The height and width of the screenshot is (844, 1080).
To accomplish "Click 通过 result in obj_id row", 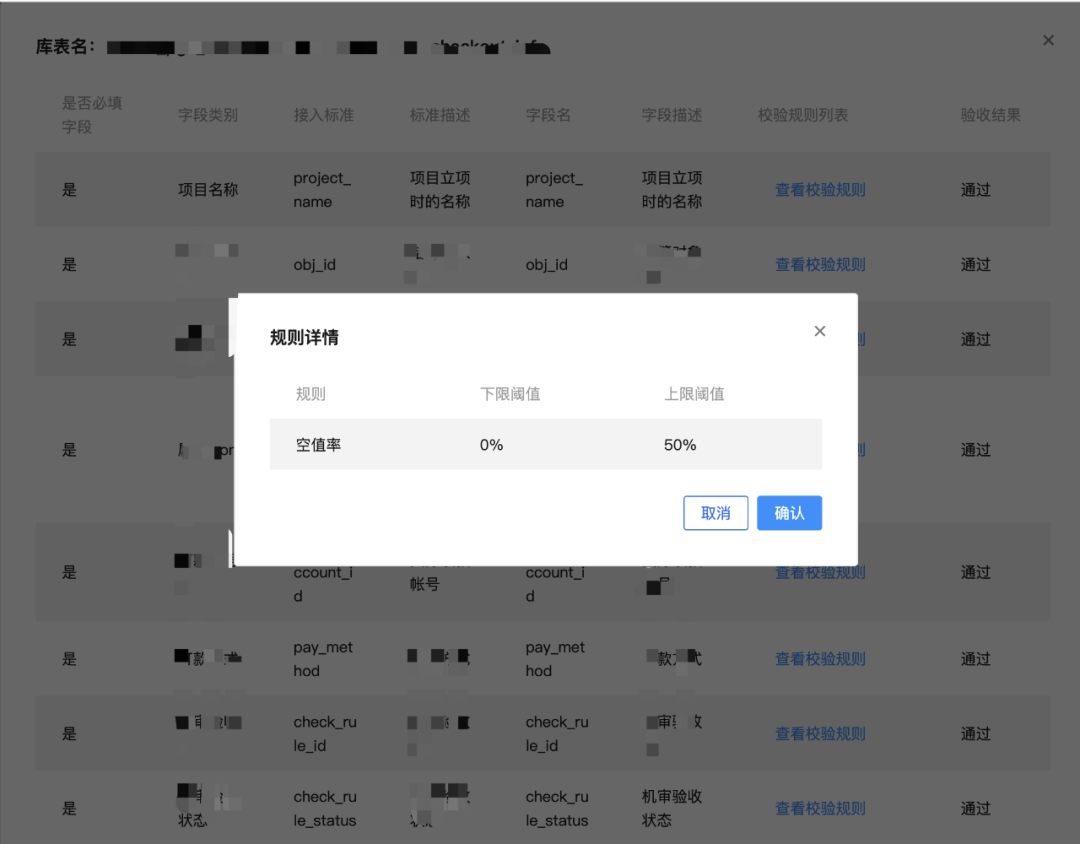I will click(975, 265).
